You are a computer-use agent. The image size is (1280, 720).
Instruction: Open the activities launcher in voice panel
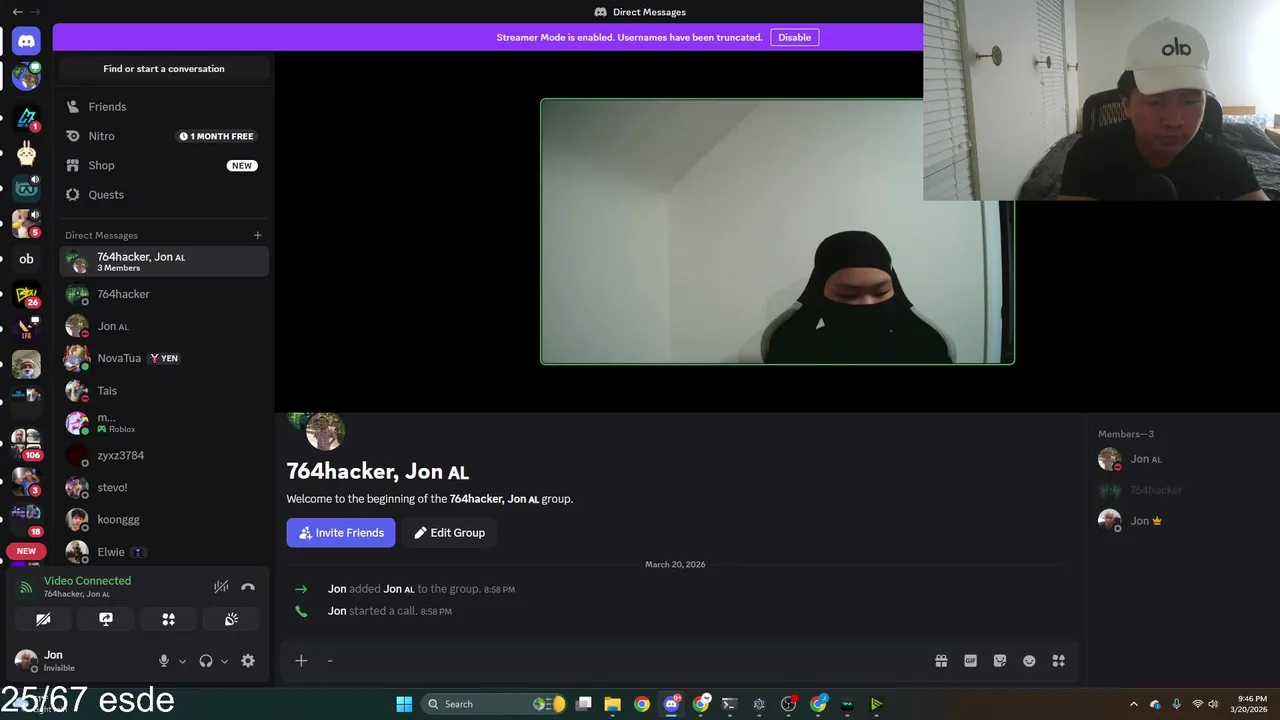(x=168, y=619)
